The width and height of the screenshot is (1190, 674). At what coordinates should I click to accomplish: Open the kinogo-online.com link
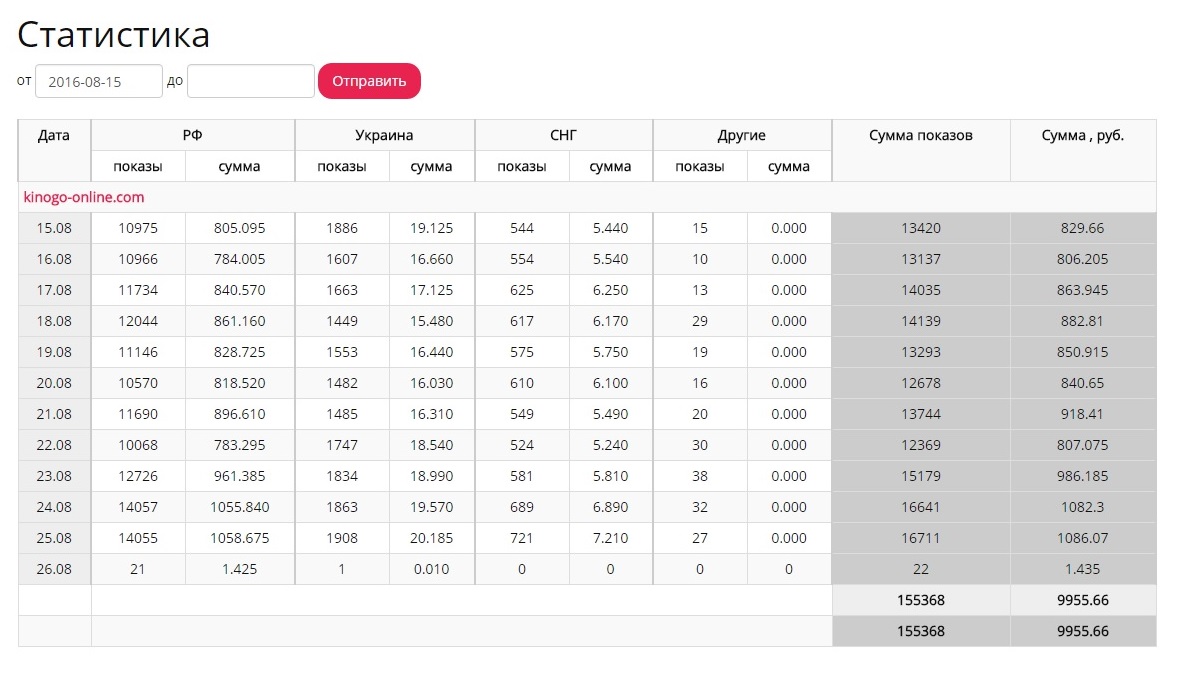pyautogui.click(x=84, y=197)
